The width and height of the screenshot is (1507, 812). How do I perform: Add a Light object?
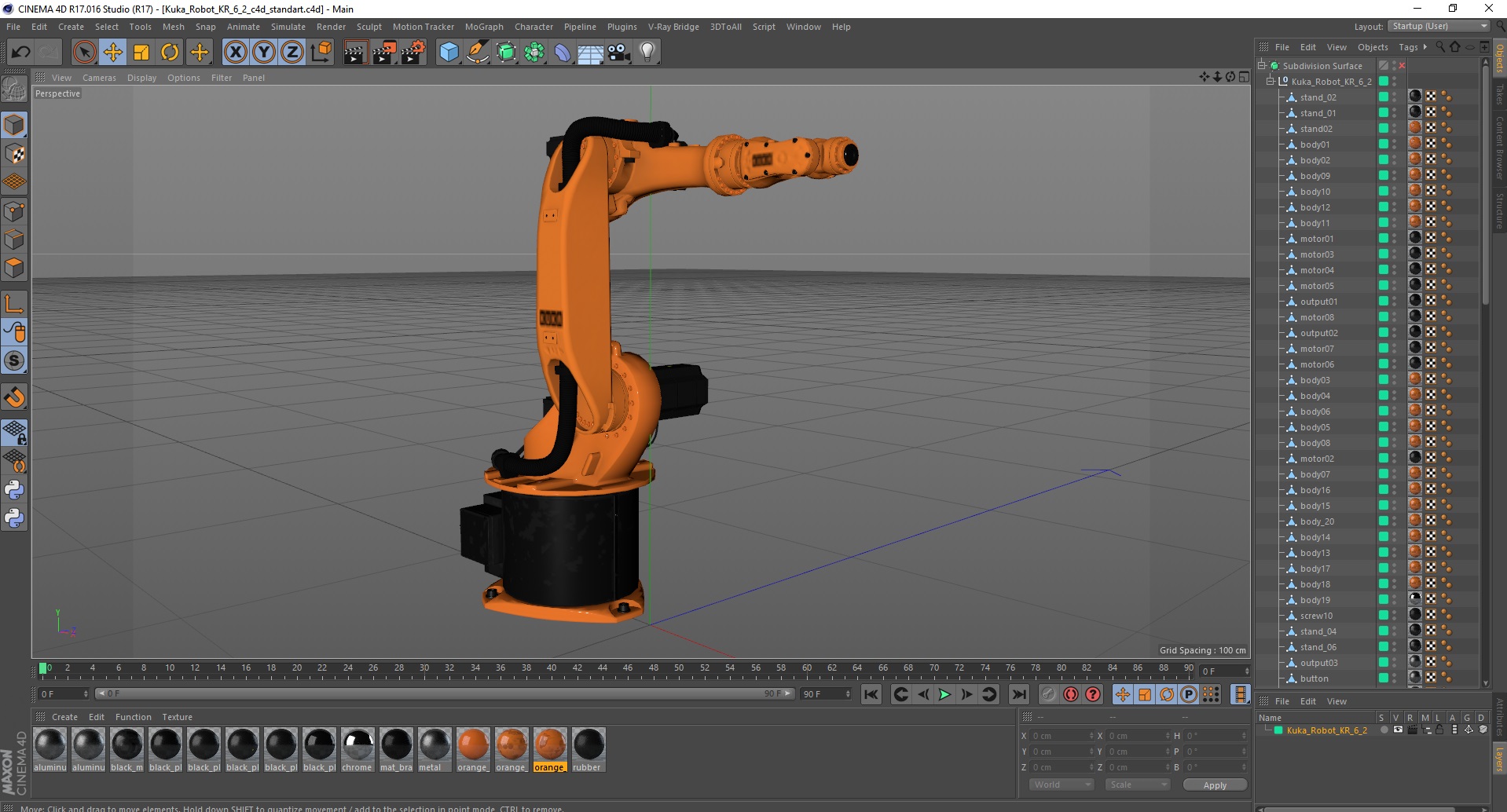click(647, 53)
